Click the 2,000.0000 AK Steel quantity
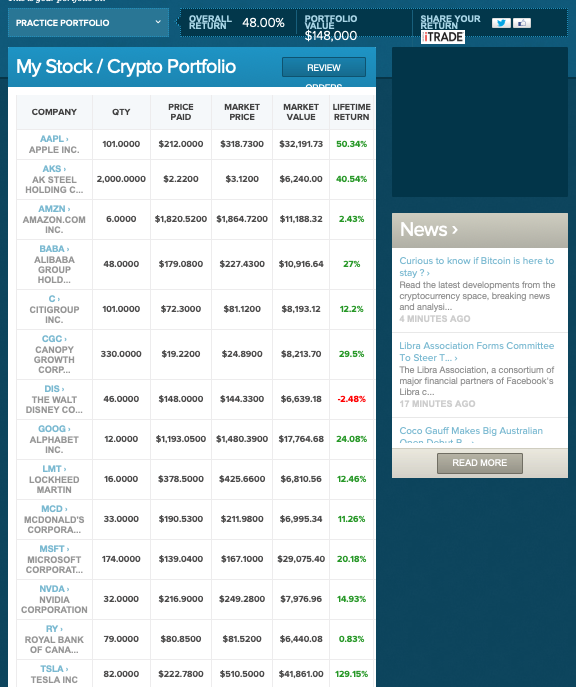 [121, 179]
